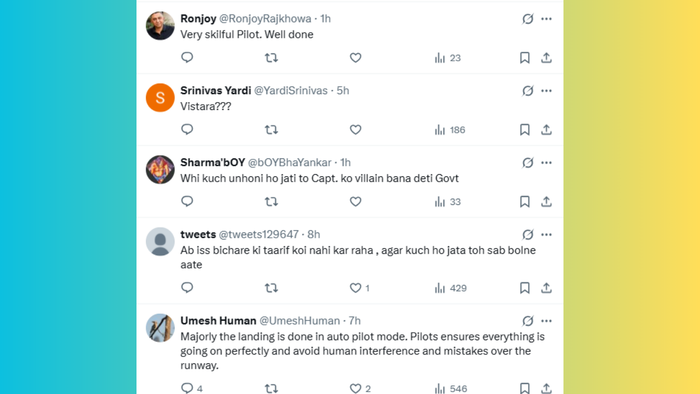700x394 pixels.
Task: Bookmark Ronjoy's tweet
Action: coord(525,58)
